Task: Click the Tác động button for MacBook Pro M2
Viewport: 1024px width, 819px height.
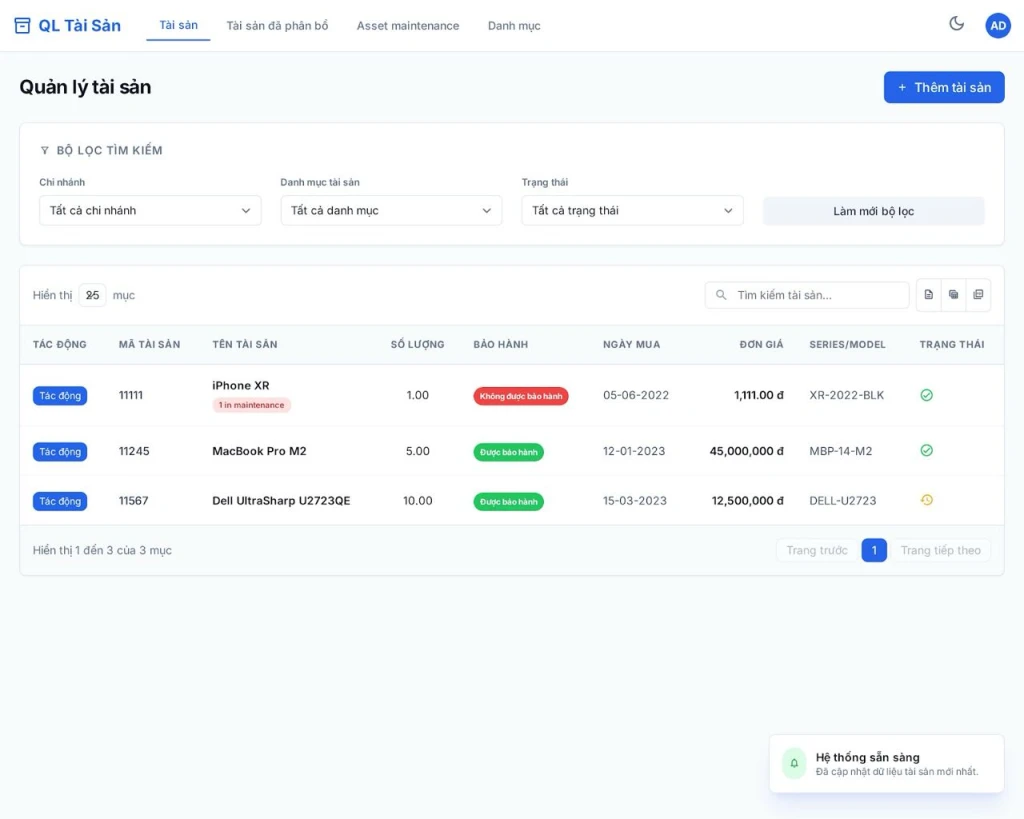Action: coord(60,452)
